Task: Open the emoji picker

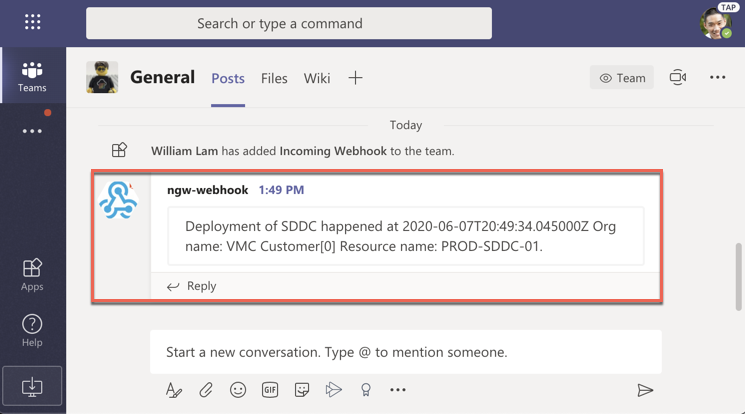Action: point(238,390)
